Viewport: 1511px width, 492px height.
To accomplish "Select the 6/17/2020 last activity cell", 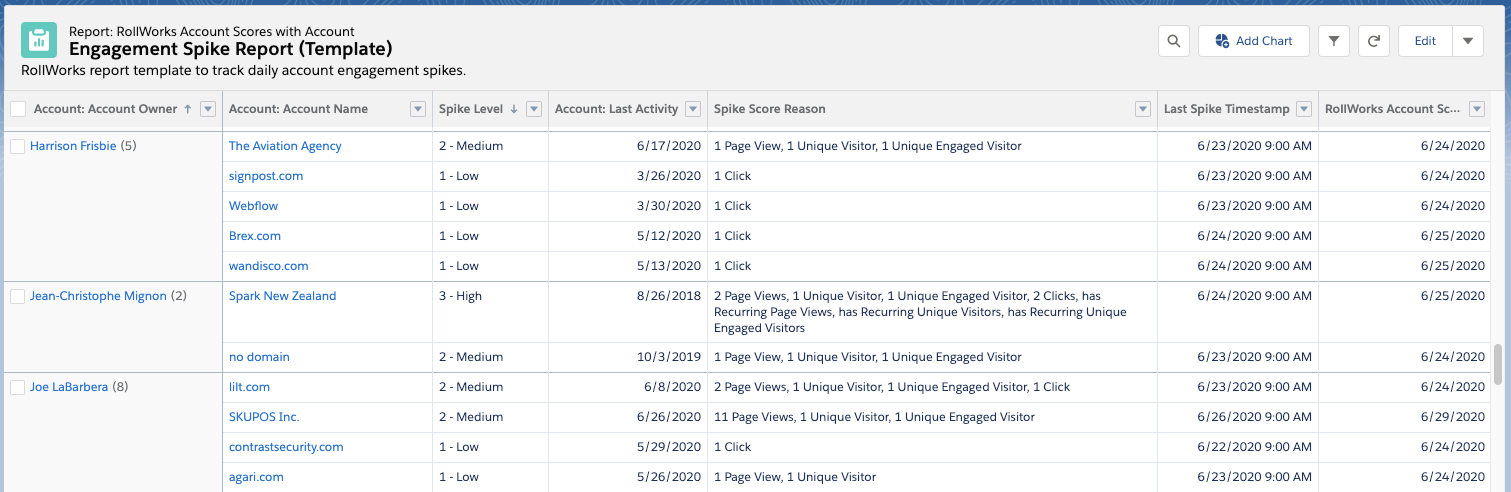I will click(x=628, y=146).
